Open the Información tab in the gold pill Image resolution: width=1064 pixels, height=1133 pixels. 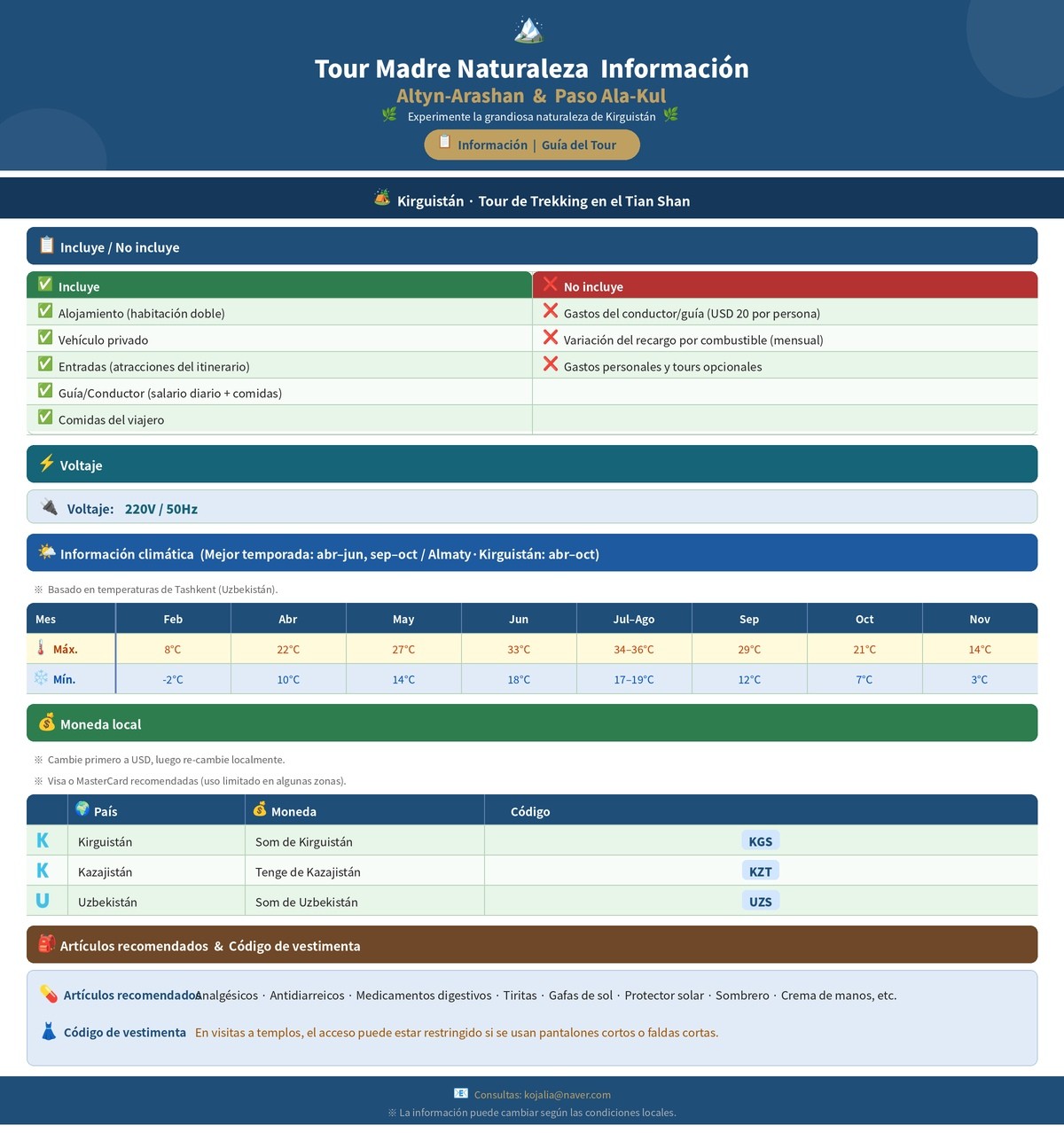click(x=492, y=145)
